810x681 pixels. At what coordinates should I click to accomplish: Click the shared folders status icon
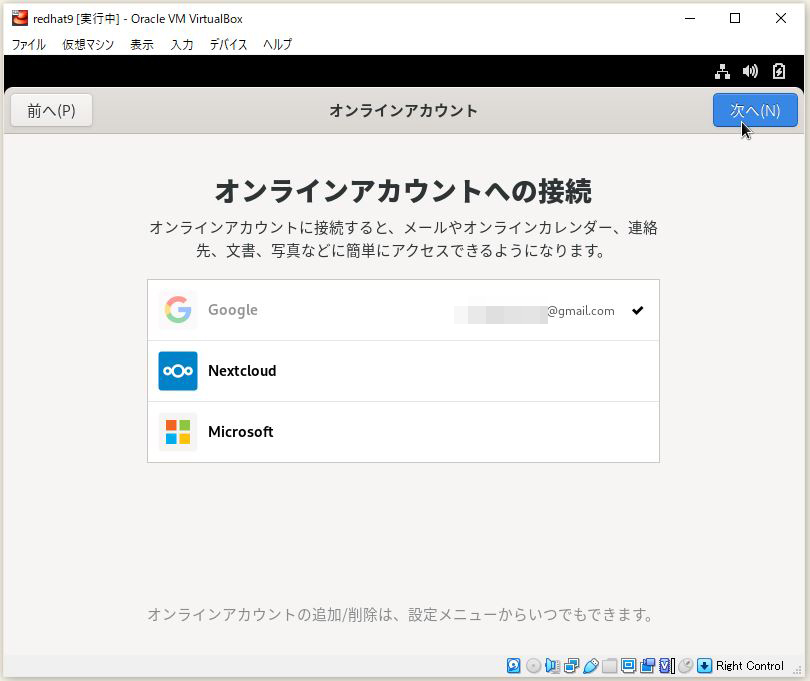click(x=610, y=665)
